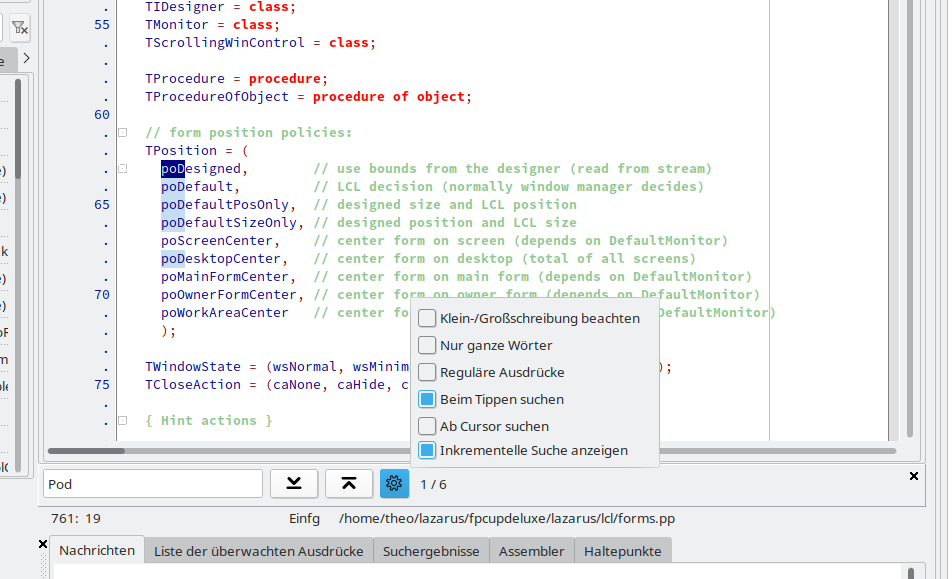The width and height of the screenshot is (952, 579).
Task: Toggle the search options gear button
Action: coord(394,484)
